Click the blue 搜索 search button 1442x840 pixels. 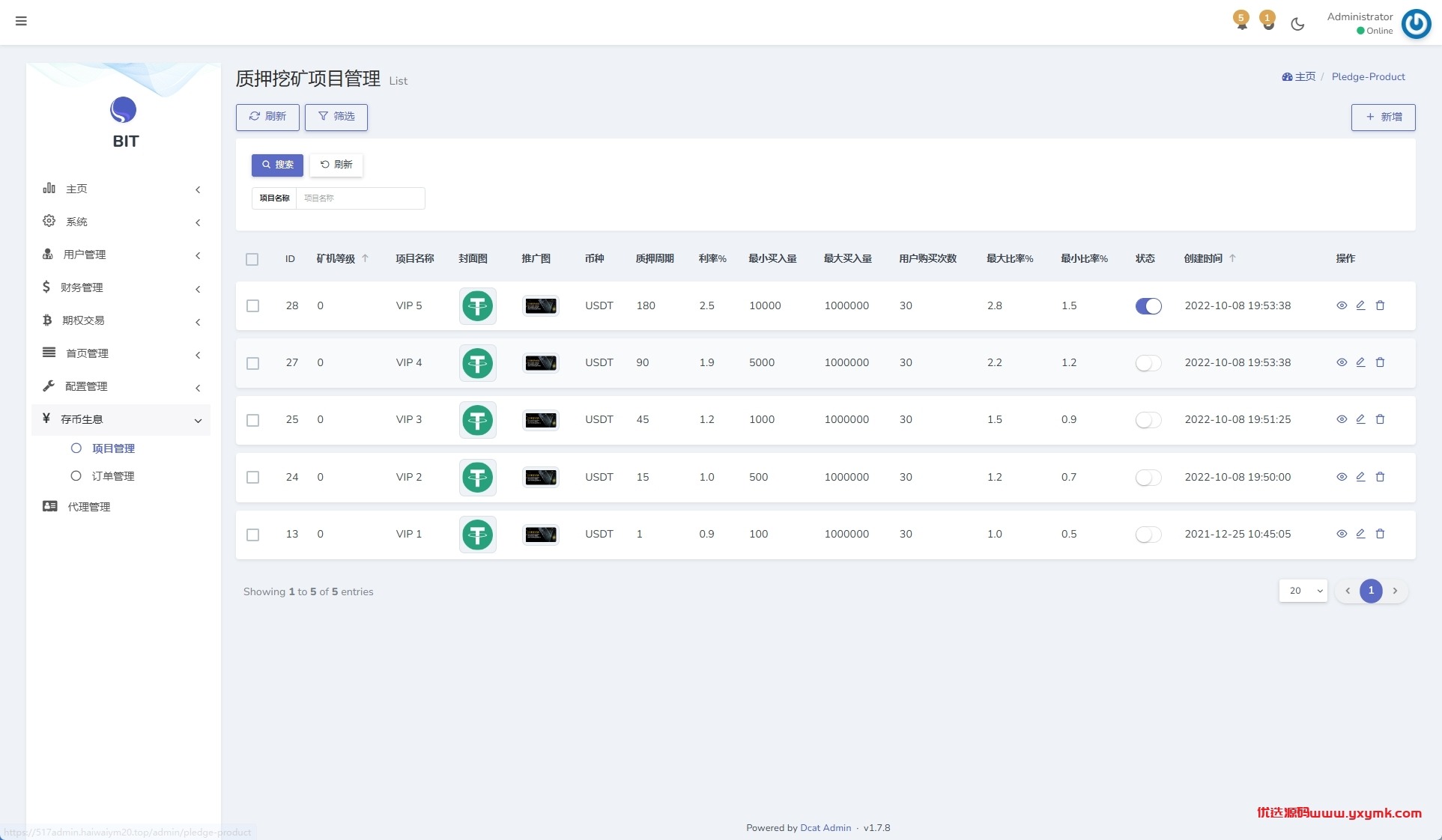tap(277, 165)
